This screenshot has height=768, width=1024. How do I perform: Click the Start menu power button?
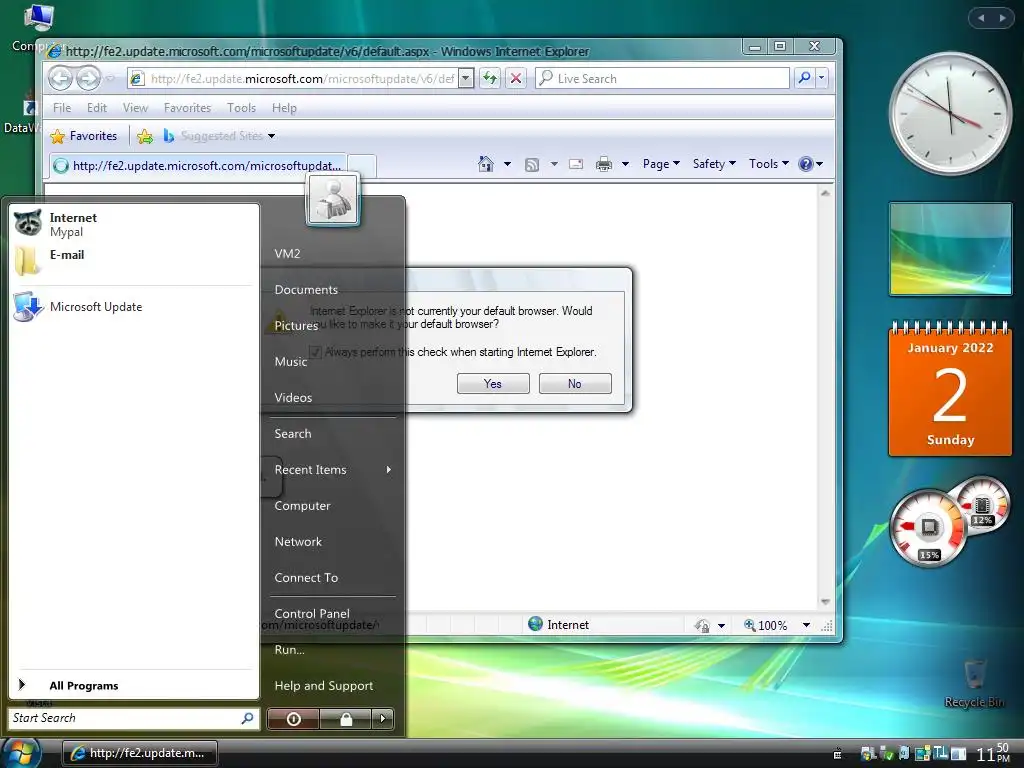293,719
